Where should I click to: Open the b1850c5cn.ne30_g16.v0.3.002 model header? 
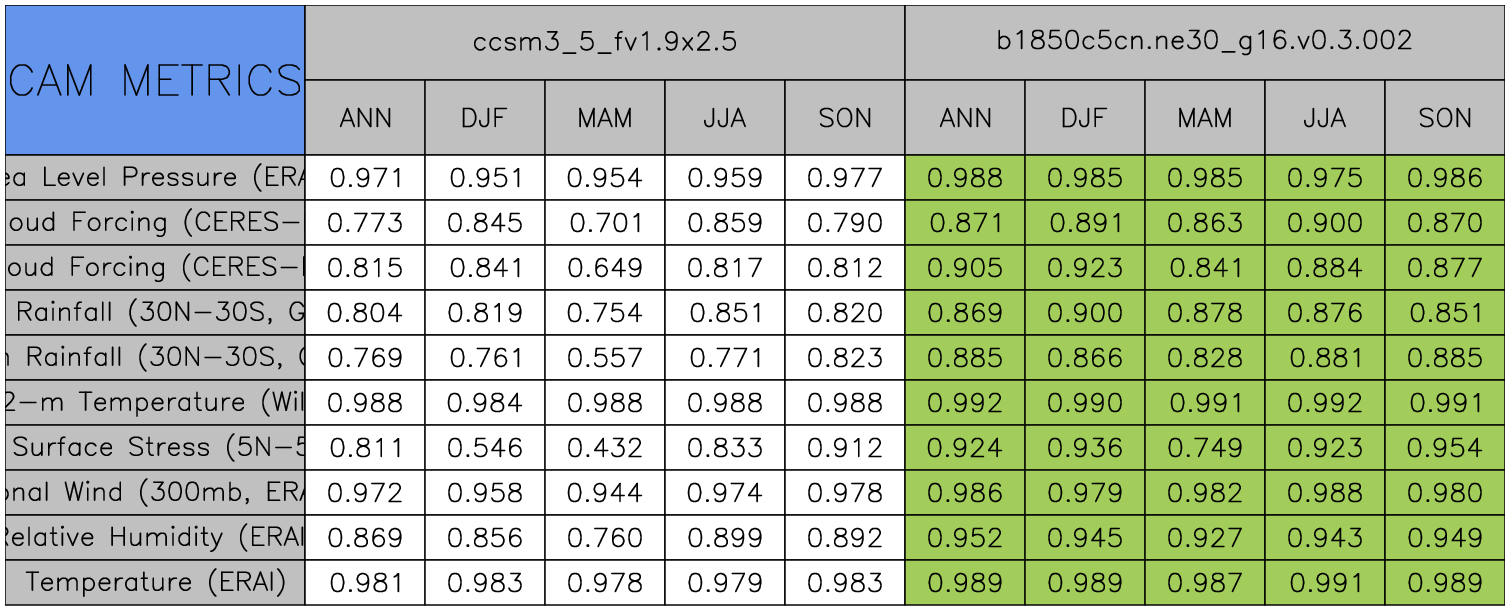tap(1205, 42)
